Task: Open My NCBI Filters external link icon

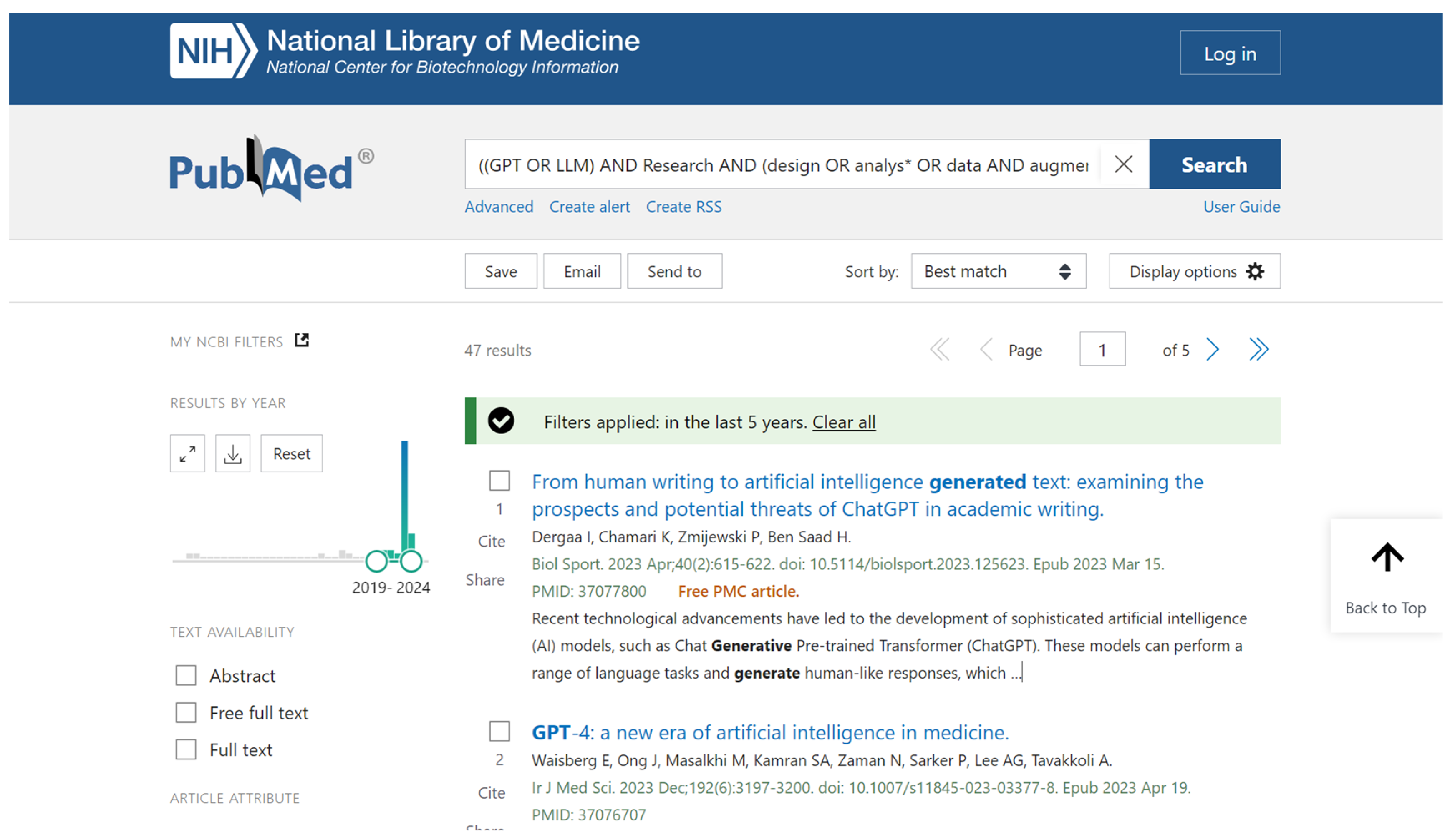Action: click(302, 341)
